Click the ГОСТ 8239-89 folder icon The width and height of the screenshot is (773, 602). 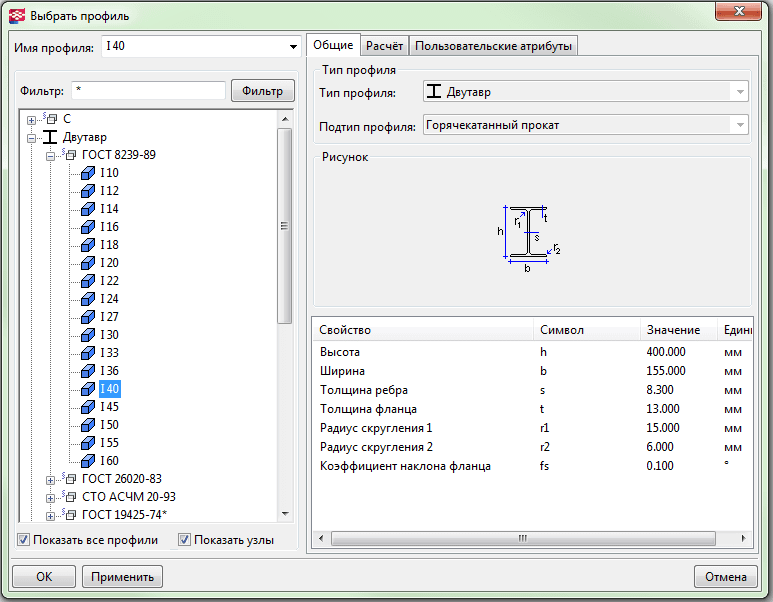(x=70, y=155)
